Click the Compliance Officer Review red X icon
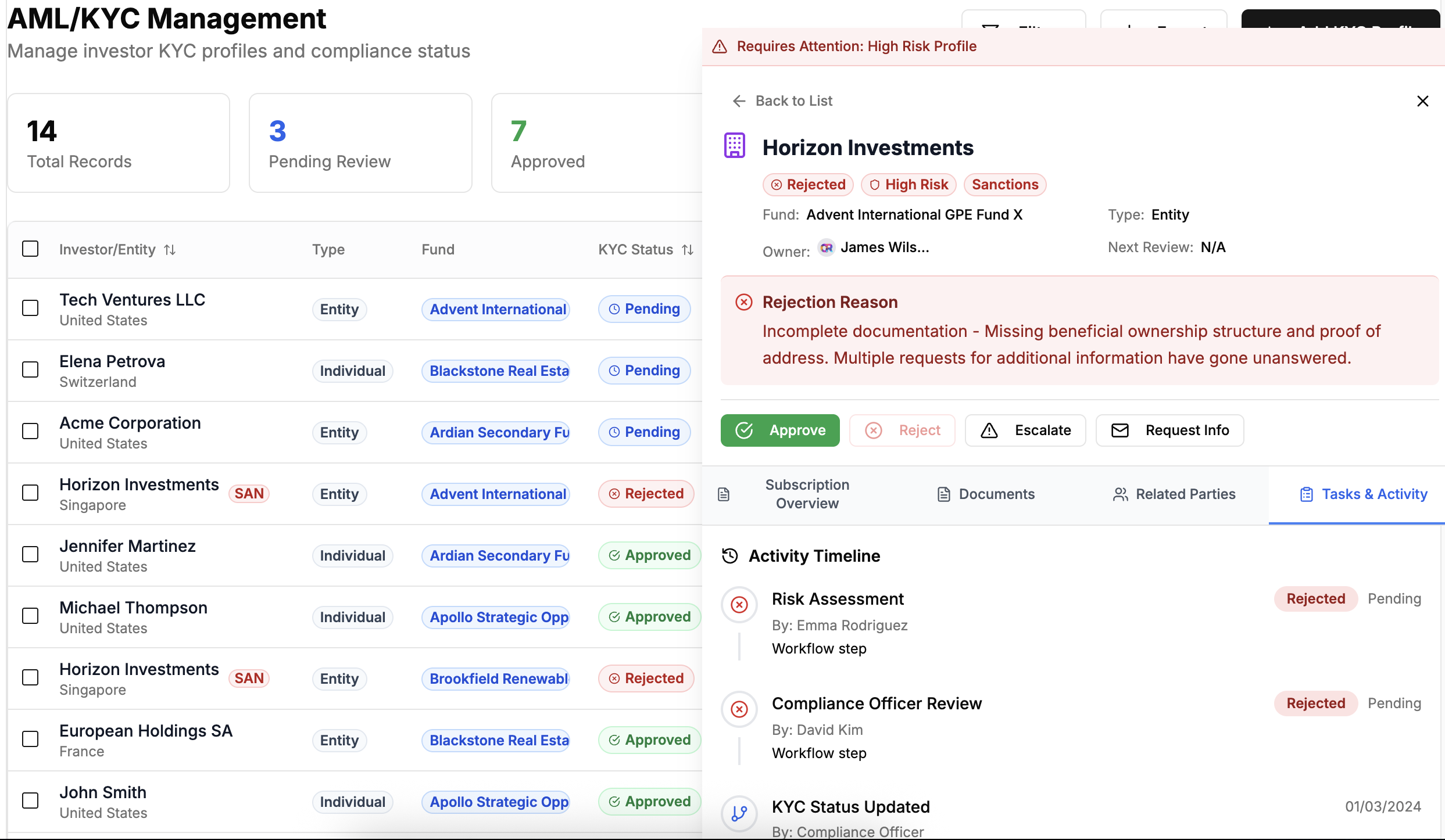1445x840 pixels. point(739,709)
